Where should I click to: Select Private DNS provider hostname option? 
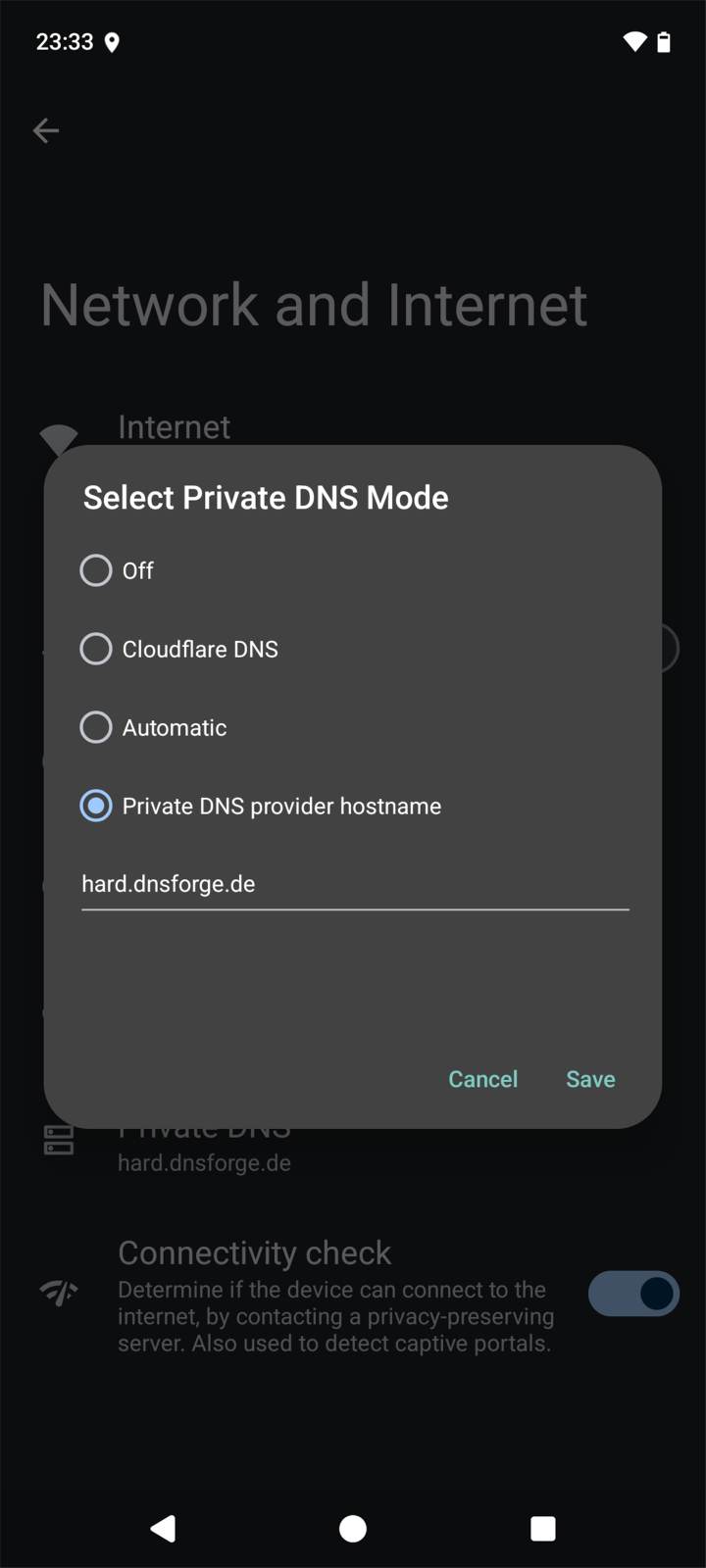96,806
